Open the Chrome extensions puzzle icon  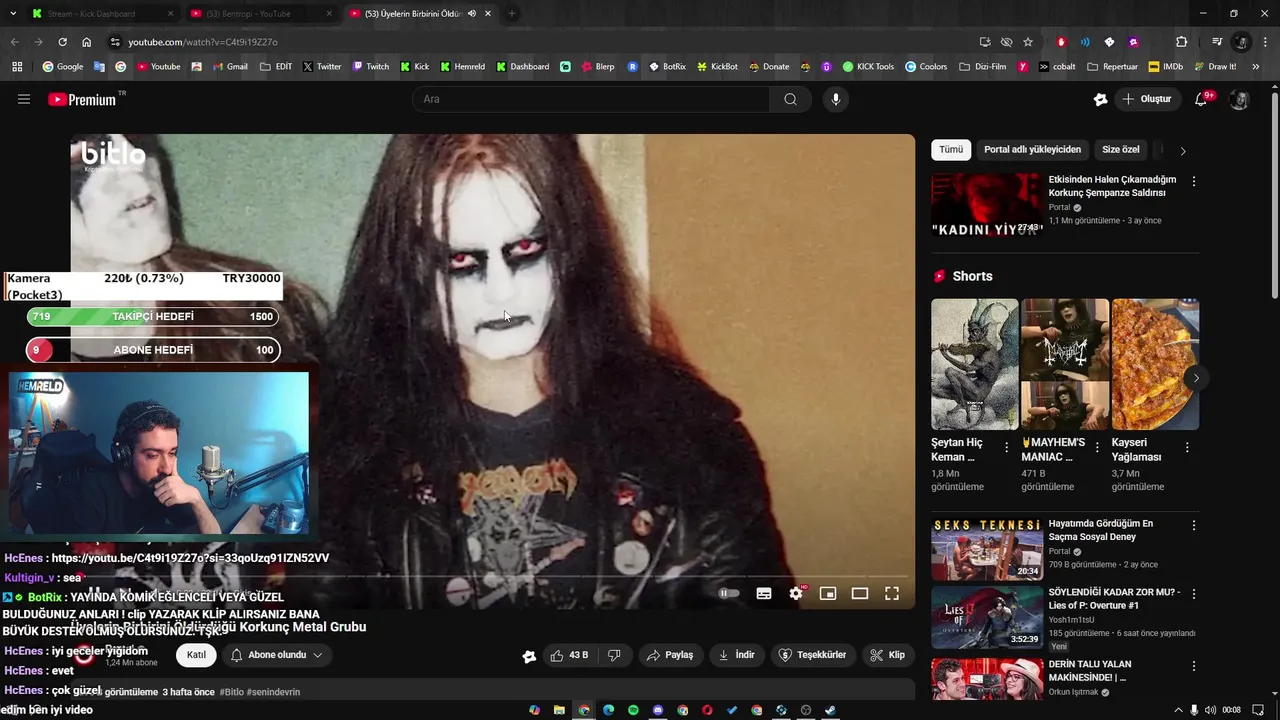coord(1182,42)
